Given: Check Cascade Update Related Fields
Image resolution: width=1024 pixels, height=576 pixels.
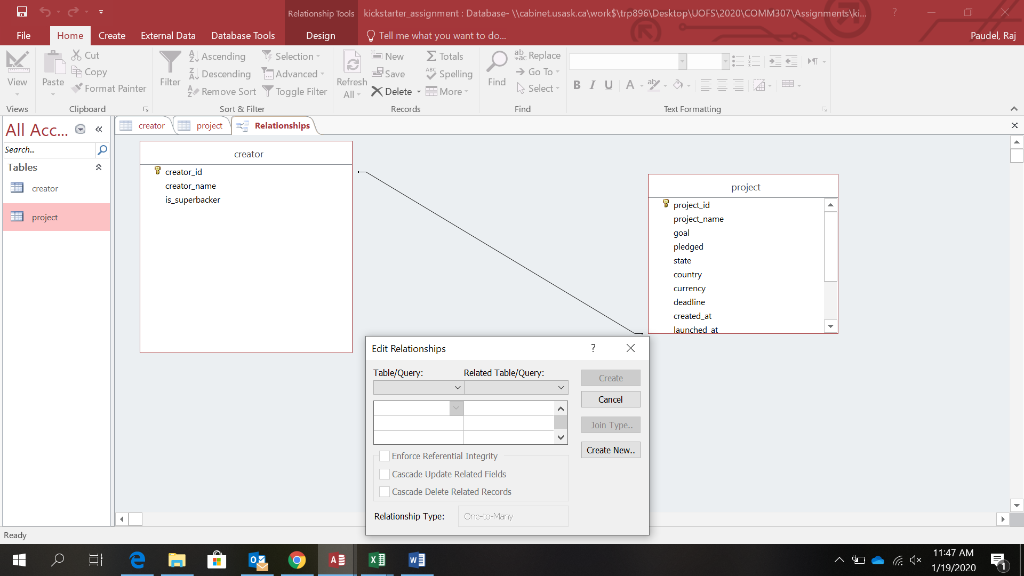Looking at the screenshot, I should [385, 474].
